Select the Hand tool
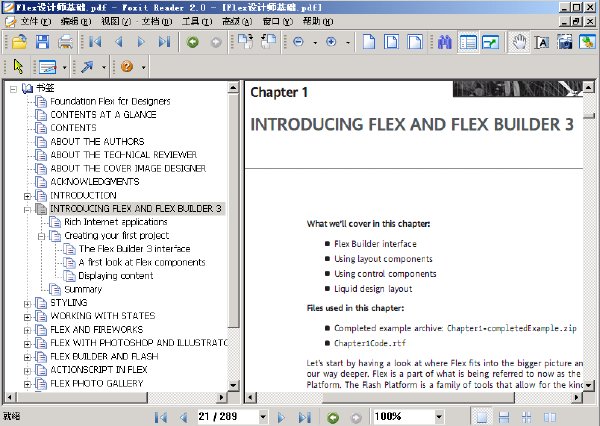Screen dimensions: 600x426 point(519,42)
